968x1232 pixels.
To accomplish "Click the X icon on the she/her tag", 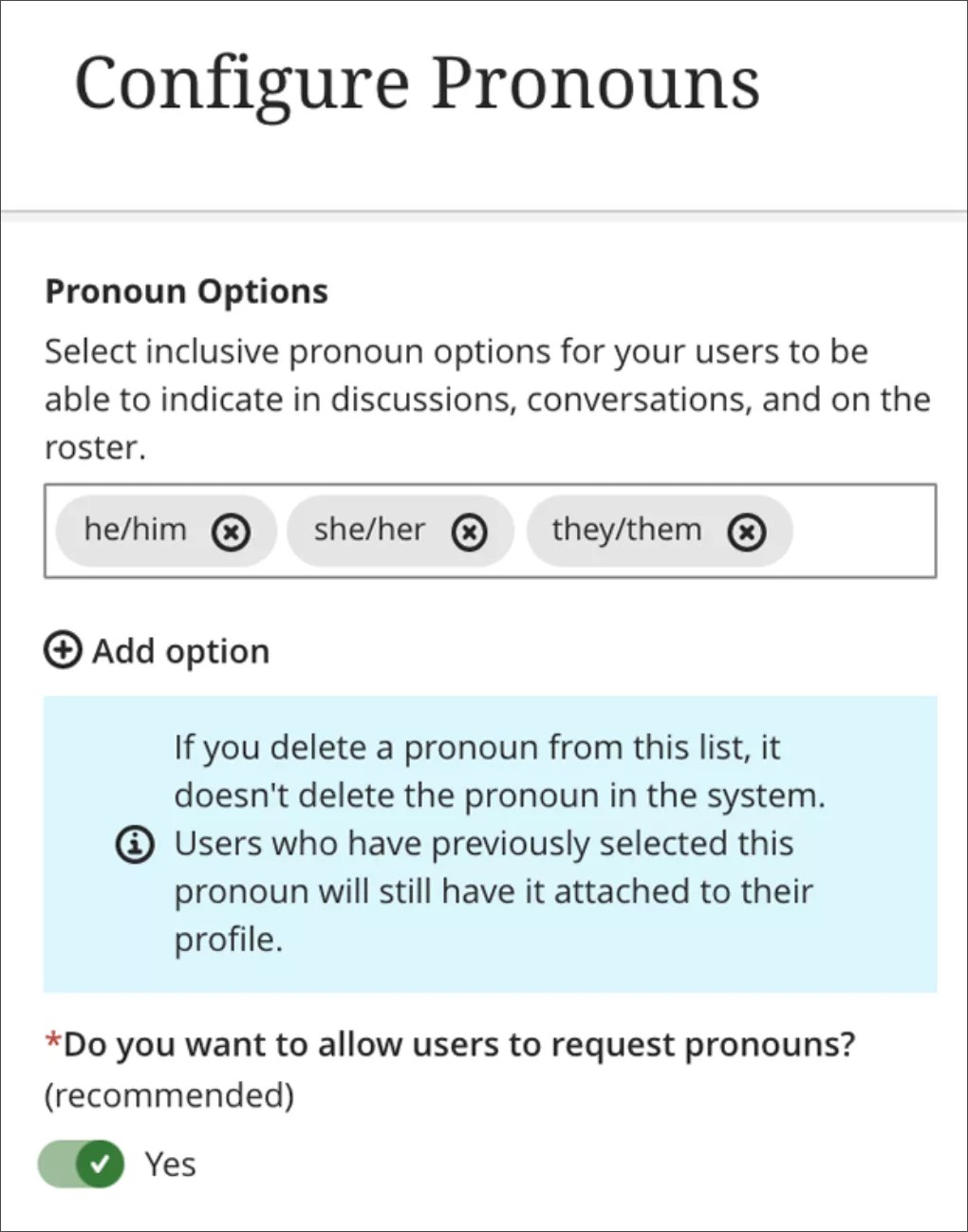I will pyautogui.click(x=470, y=532).
